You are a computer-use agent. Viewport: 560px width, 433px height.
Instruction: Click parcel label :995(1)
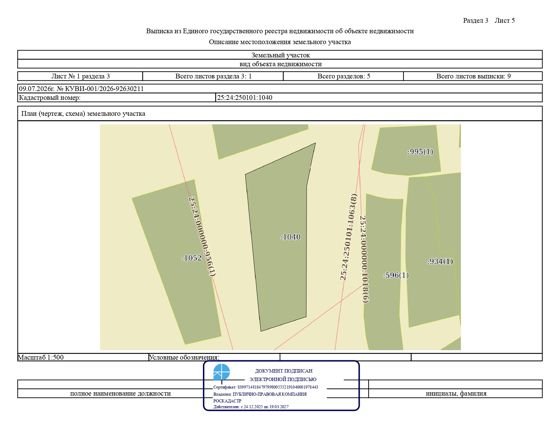pos(421,151)
